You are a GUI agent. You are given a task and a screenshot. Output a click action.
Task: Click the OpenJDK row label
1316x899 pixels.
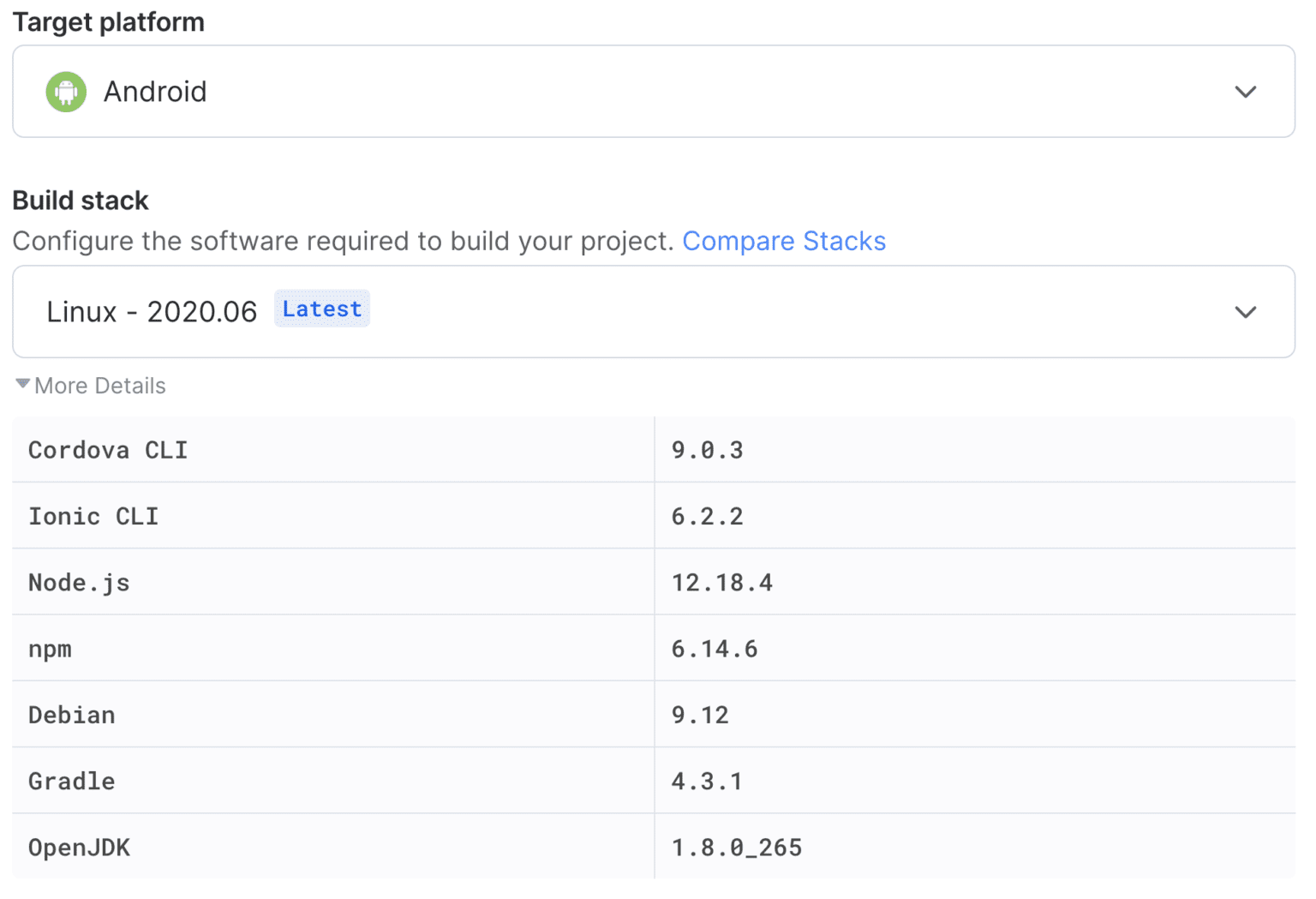(x=80, y=848)
